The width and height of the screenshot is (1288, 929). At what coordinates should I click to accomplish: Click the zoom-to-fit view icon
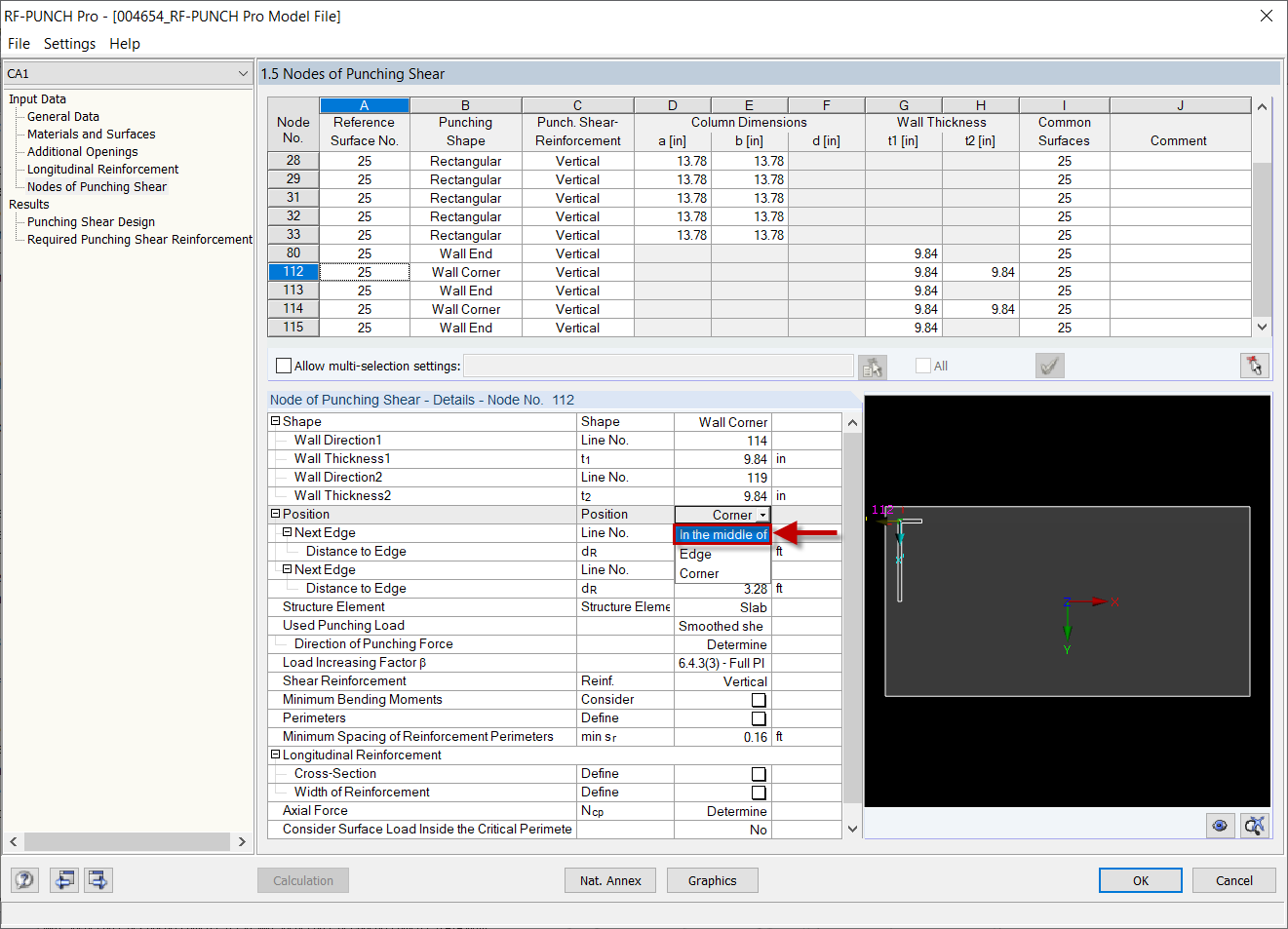[x=1255, y=826]
